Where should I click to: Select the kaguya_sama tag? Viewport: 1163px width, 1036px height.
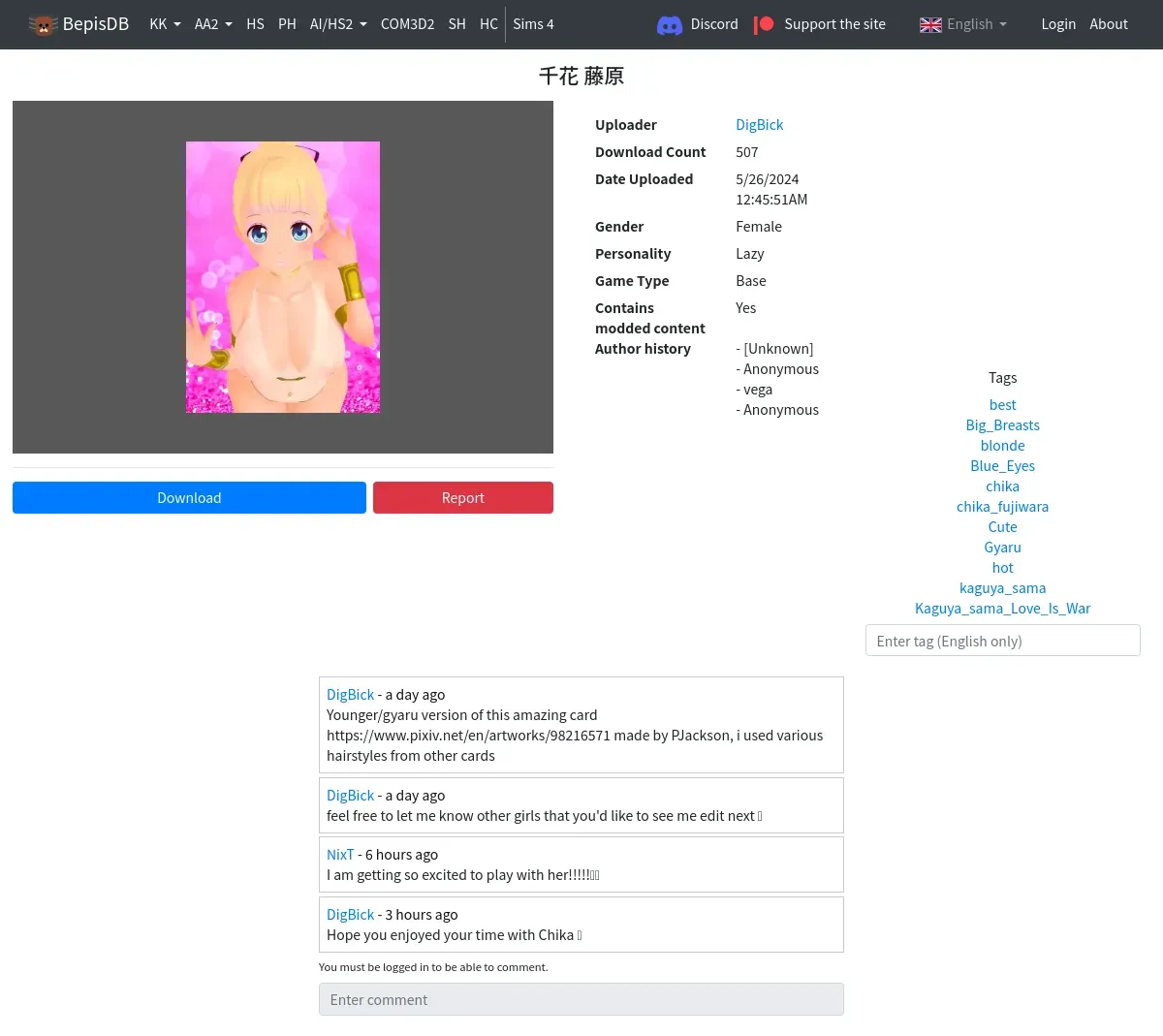[1002, 588]
